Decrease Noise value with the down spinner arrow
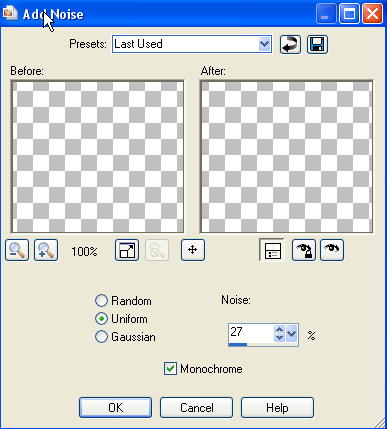 tap(279, 338)
